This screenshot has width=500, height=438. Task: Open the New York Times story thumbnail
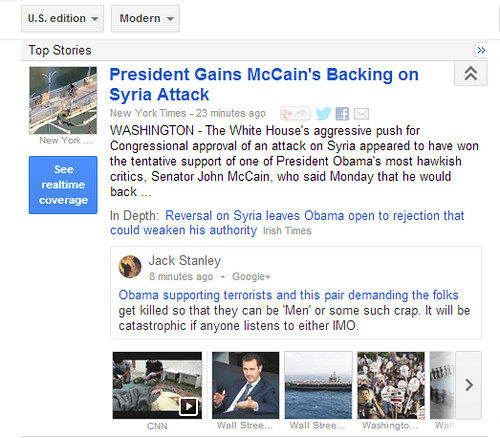[63, 100]
